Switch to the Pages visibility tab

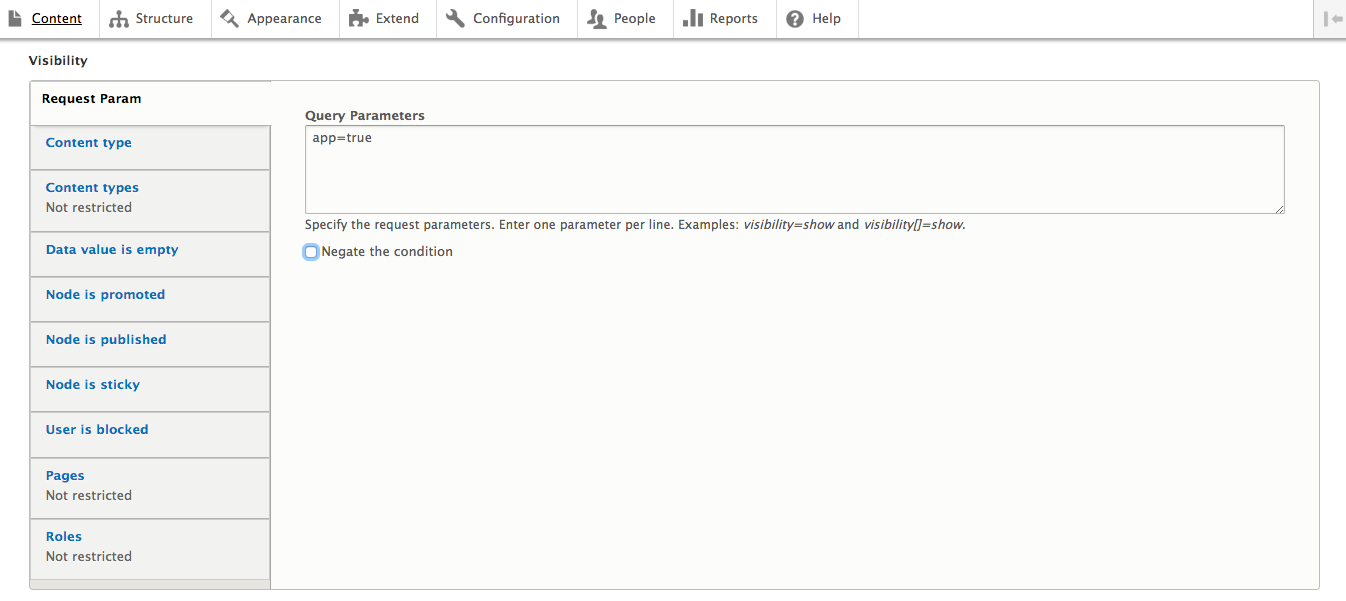pyautogui.click(x=65, y=476)
